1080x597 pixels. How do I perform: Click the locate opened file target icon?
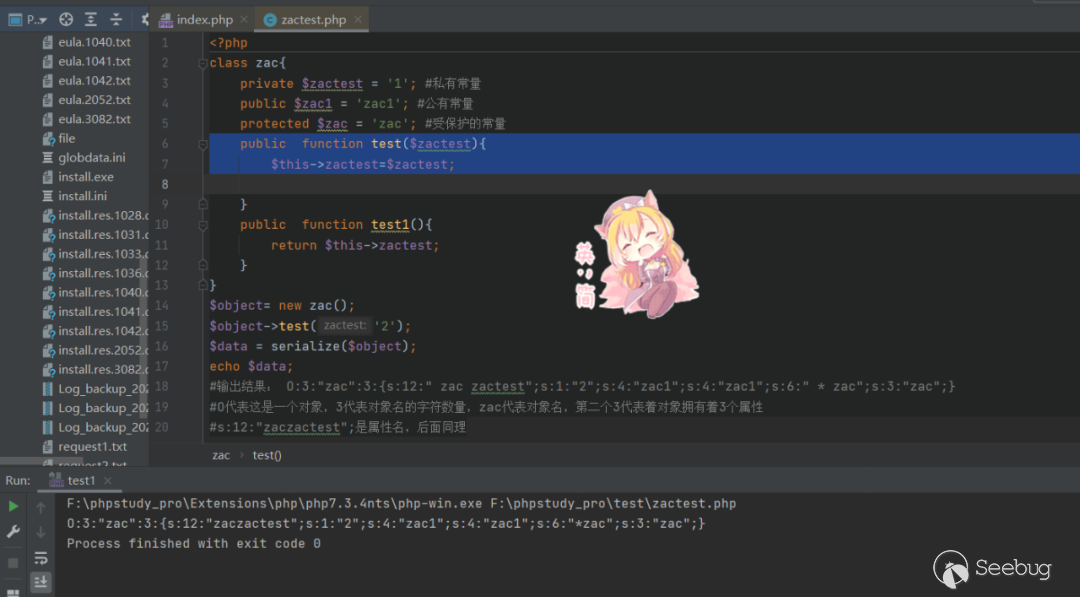[66, 20]
